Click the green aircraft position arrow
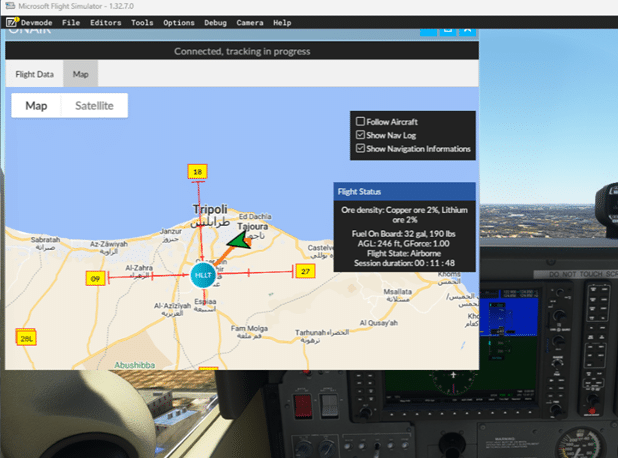618x458 pixels. 238,240
